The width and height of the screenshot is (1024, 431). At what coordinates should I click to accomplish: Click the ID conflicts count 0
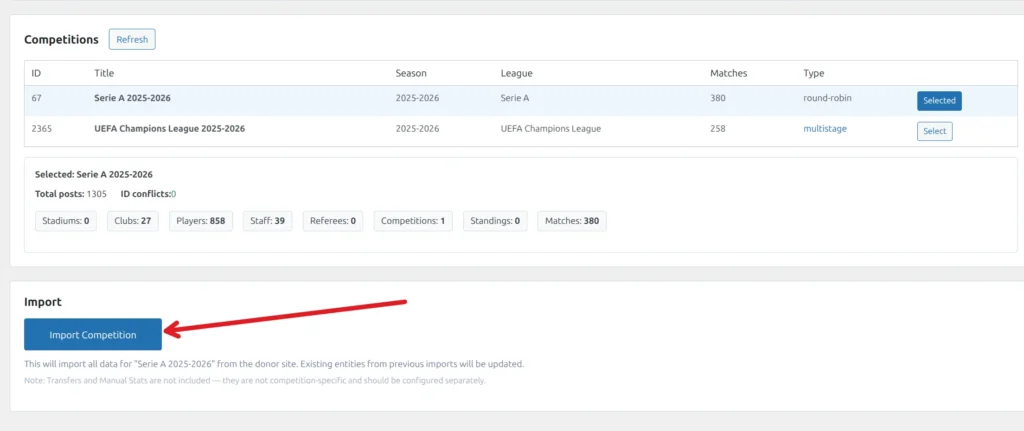[174, 194]
